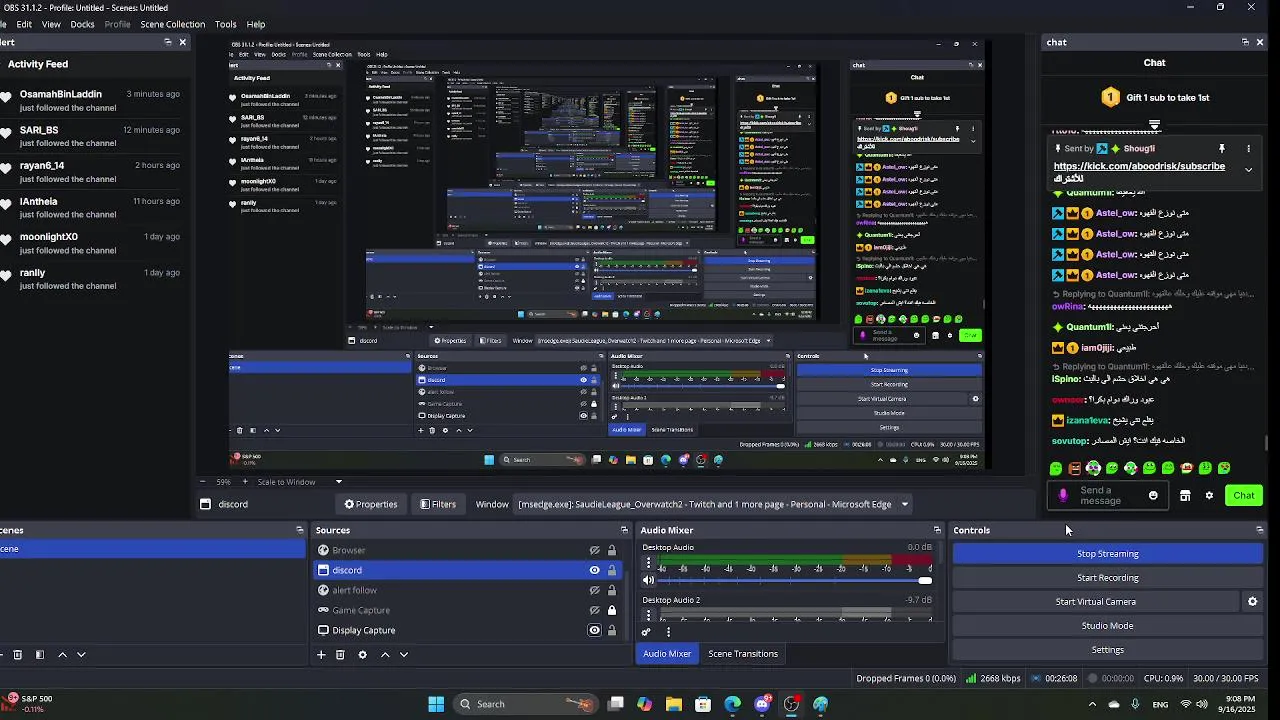Viewport: 1280px width, 720px height.
Task: Pop out the Sources dock
Action: (x=624, y=530)
